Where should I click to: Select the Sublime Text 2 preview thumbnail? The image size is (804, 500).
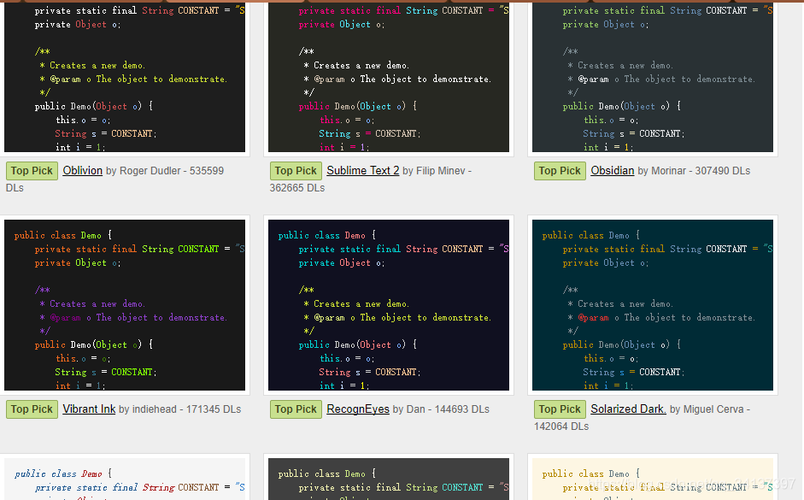point(389,77)
